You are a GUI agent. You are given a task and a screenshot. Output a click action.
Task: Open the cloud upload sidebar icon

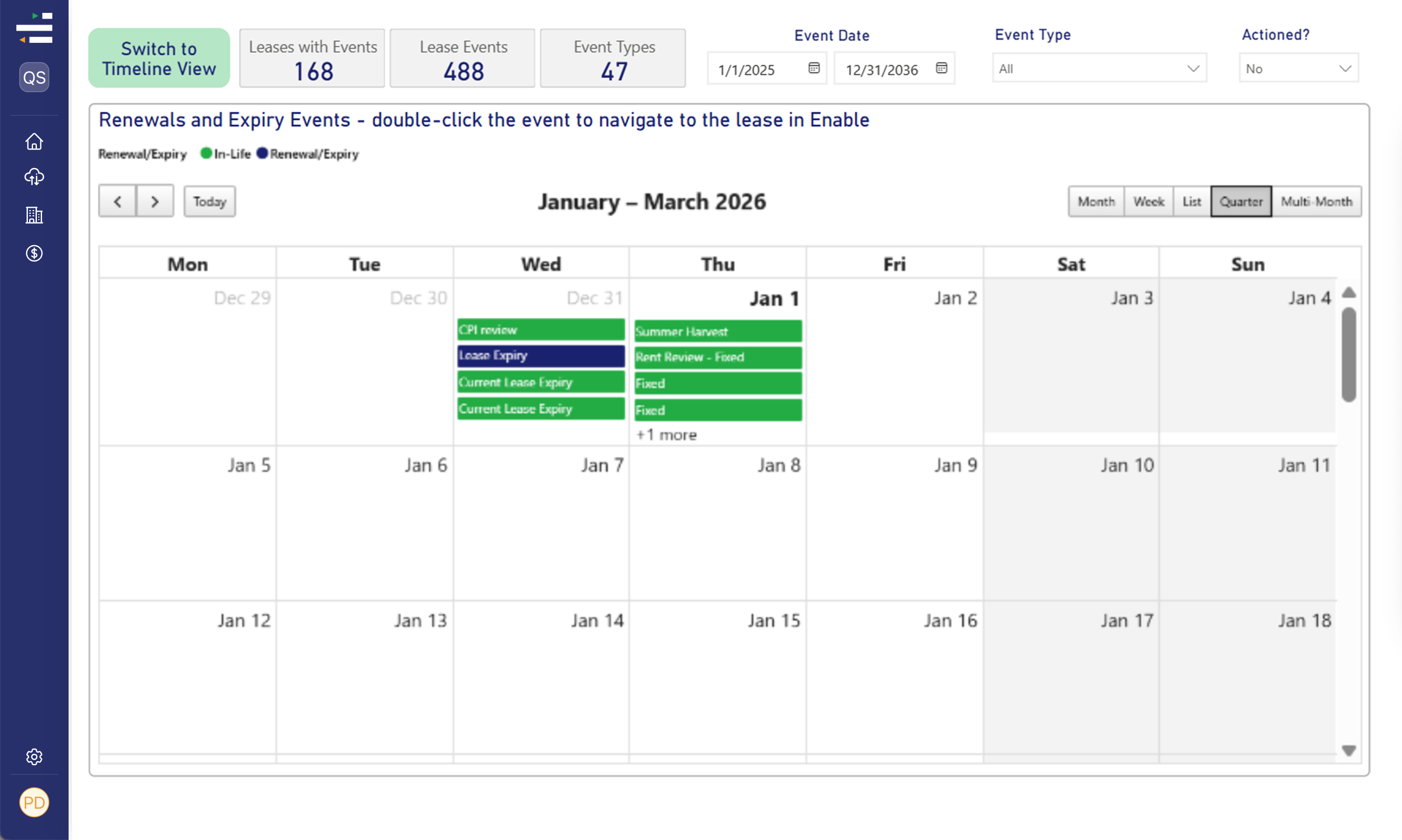[34, 177]
